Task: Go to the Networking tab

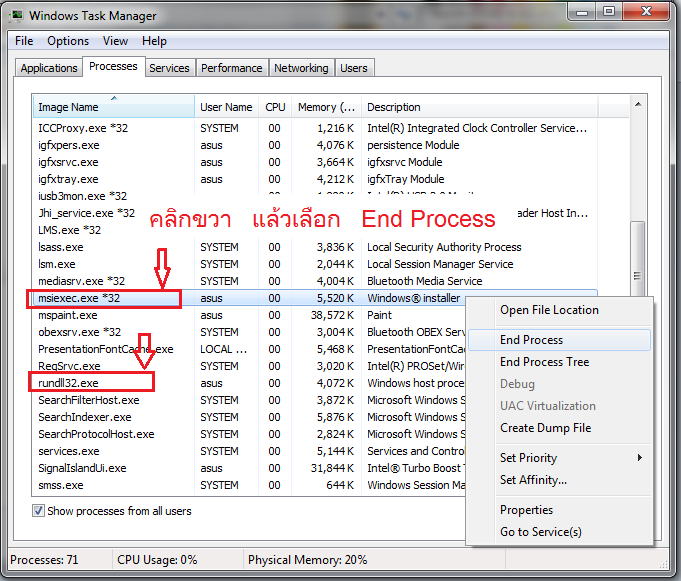Action: click(x=301, y=68)
